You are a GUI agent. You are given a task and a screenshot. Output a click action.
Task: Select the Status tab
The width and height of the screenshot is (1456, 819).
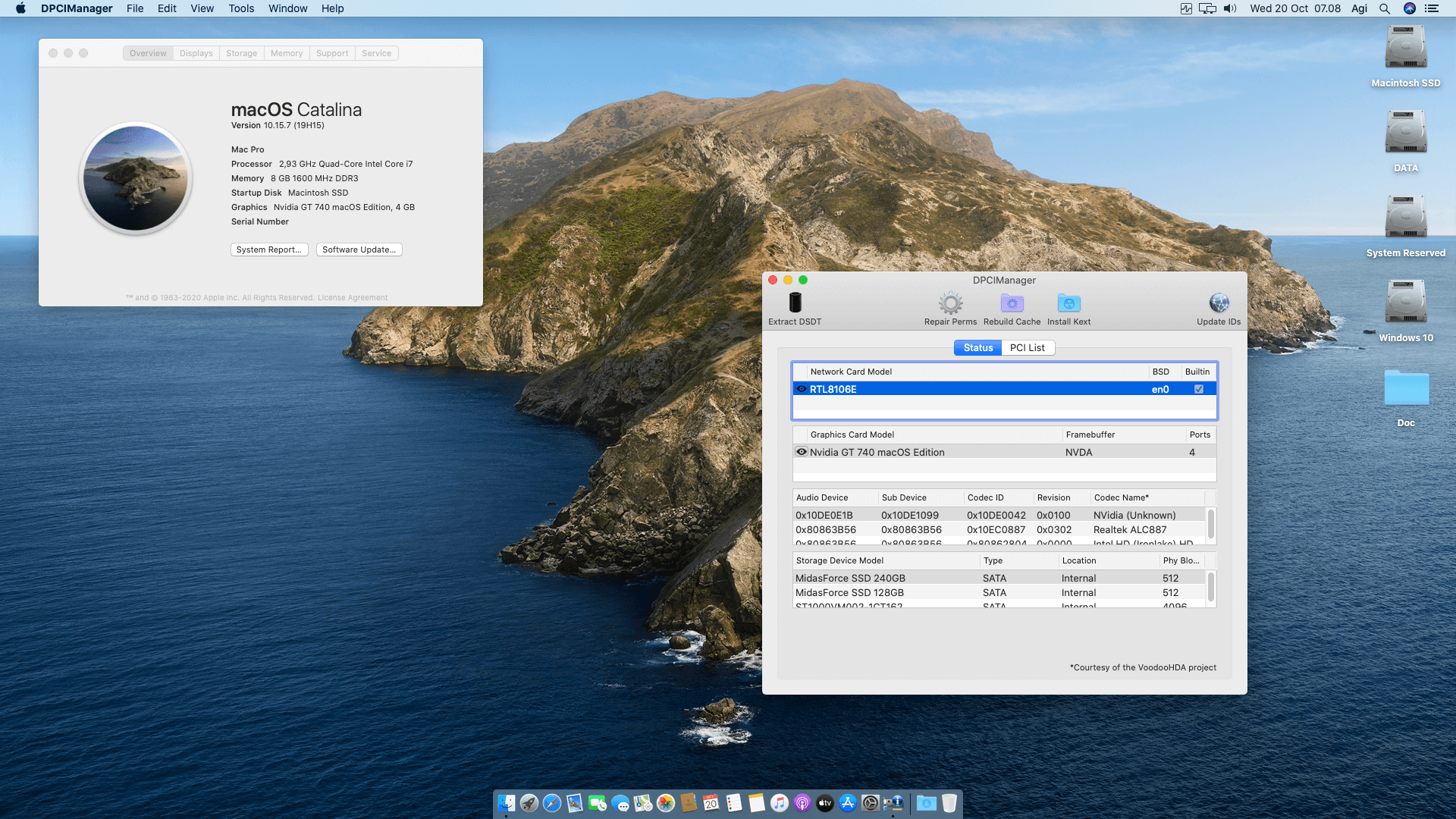click(x=977, y=347)
